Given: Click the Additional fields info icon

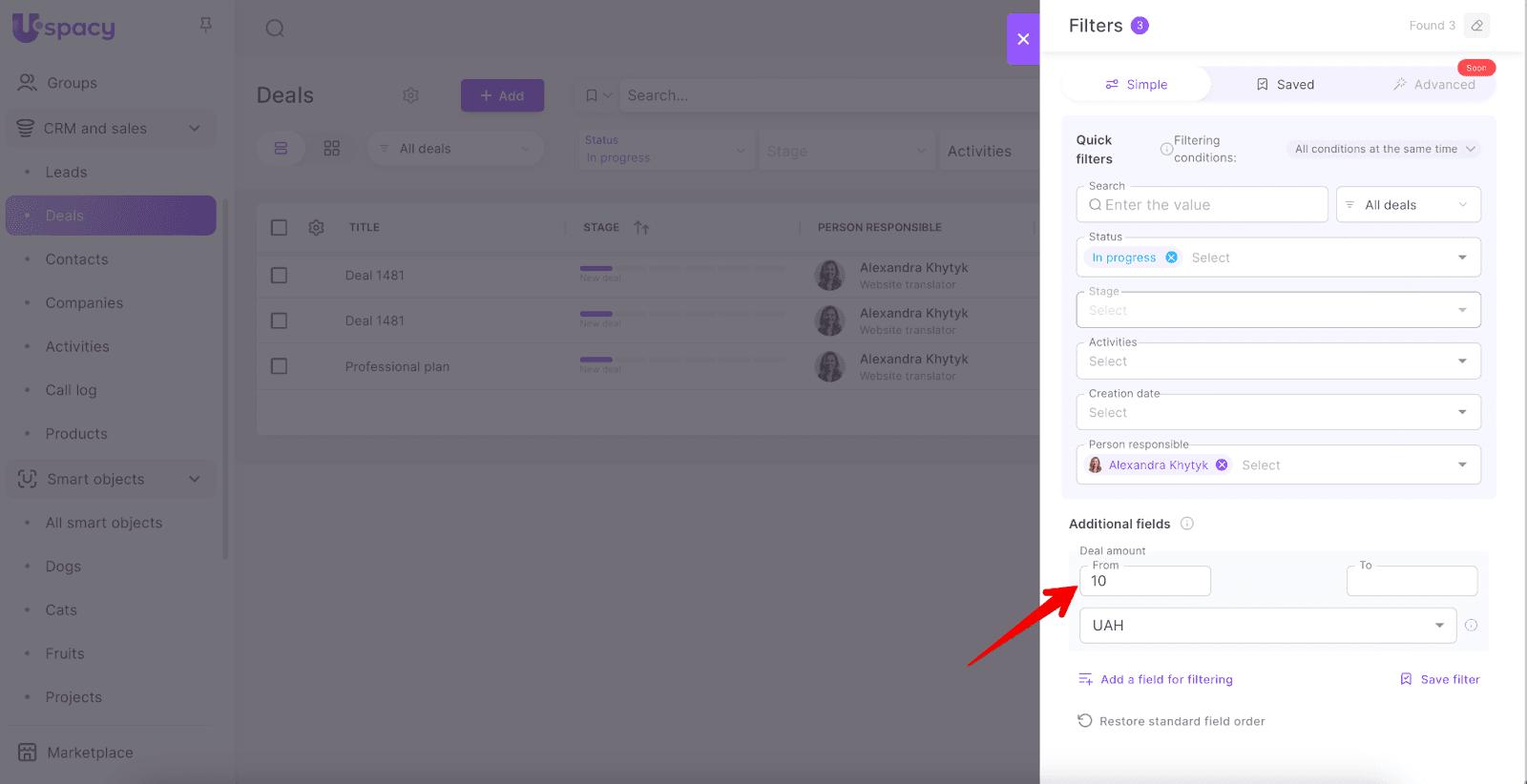Looking at the screenshot, I should tap(1187, 524).
